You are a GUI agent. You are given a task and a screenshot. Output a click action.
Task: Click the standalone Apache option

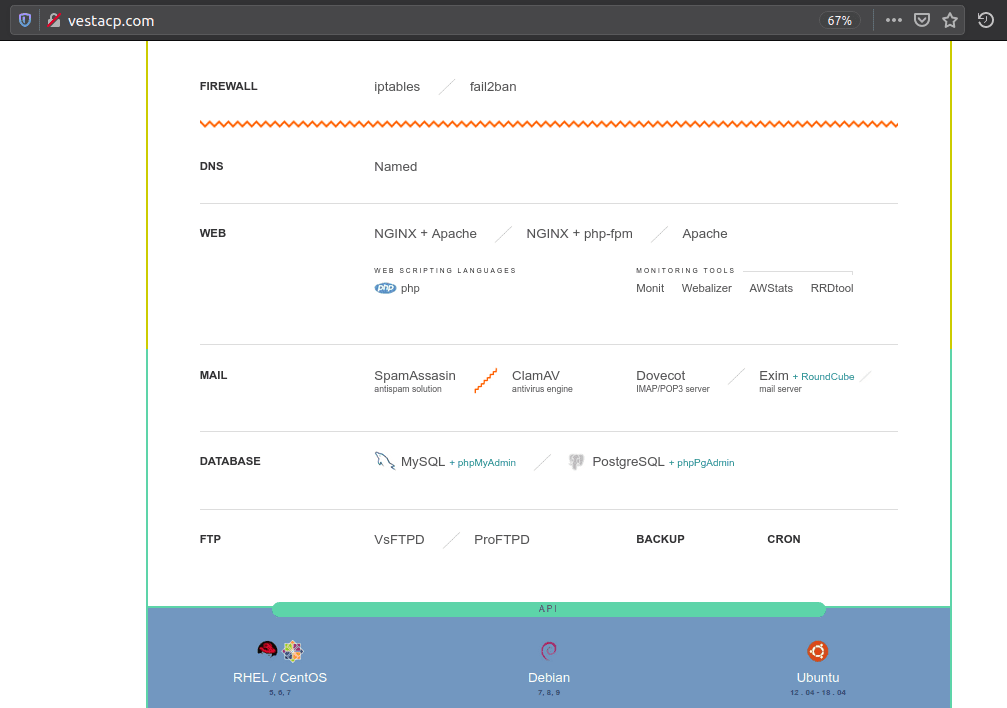pos(705,234)
